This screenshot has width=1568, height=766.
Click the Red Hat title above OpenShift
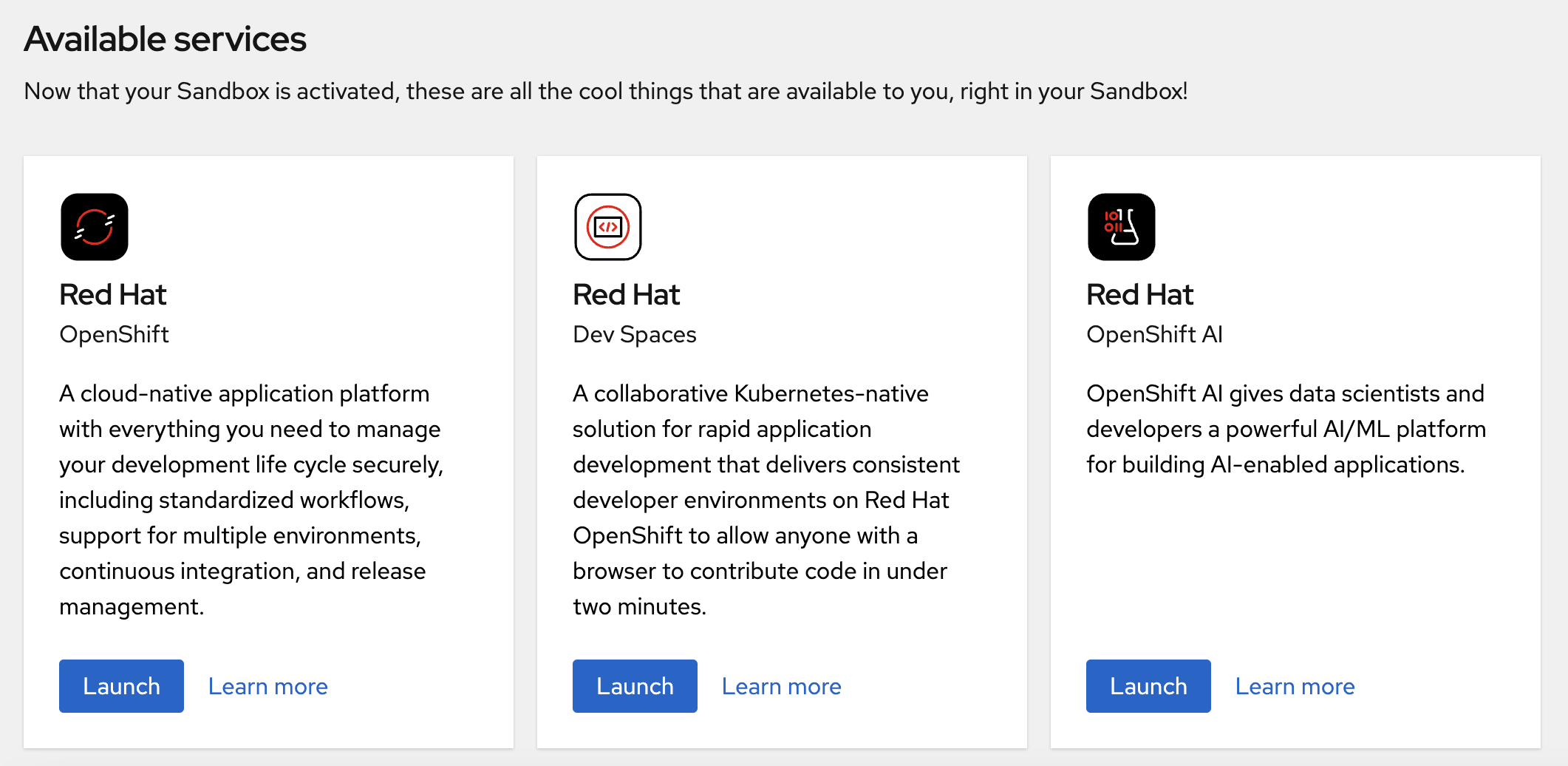click(113, 294)
